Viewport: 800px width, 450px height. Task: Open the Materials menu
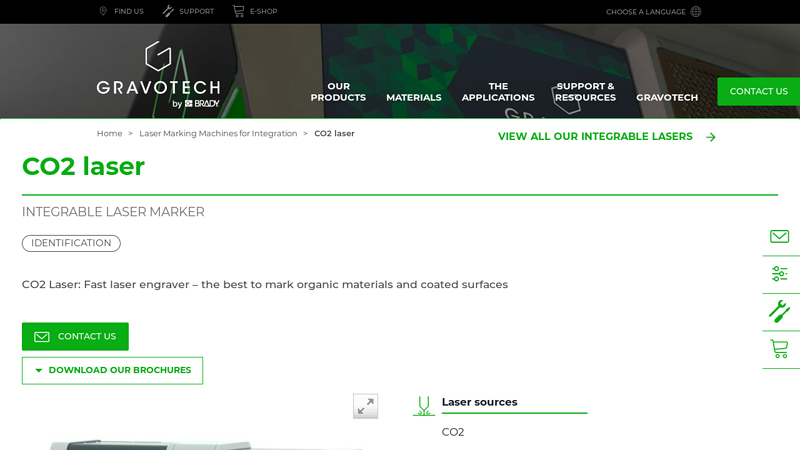(414, 97)
